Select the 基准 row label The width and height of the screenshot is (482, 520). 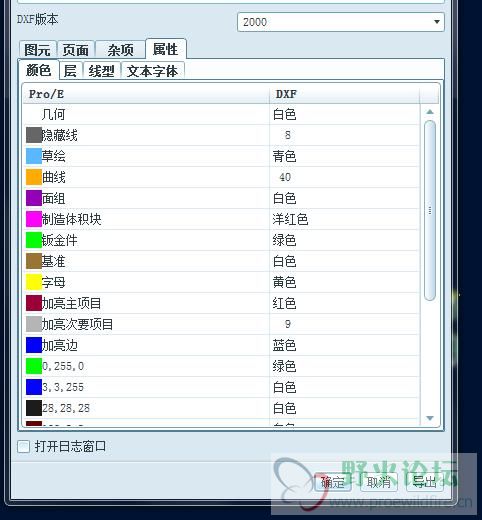click(x=53, y=261)
